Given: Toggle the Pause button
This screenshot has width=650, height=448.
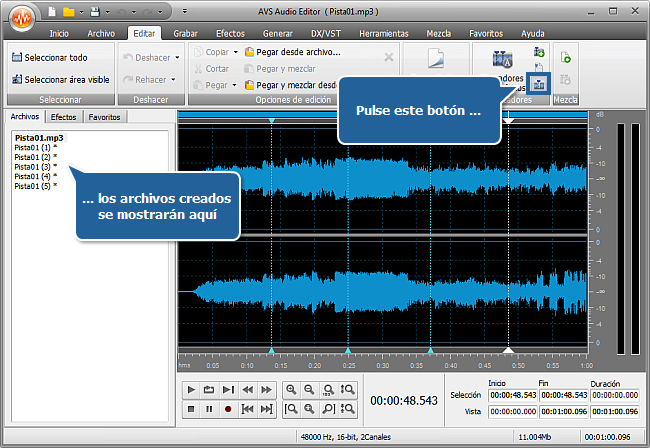Looking at the screenshot, I should 209,409.
